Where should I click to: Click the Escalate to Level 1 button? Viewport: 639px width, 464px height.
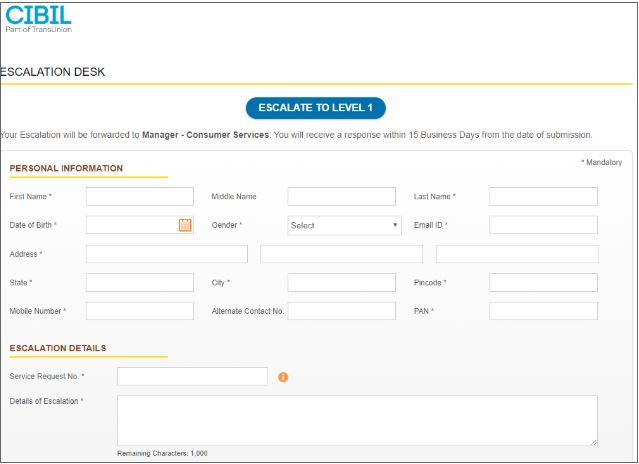tap(316, 108)
